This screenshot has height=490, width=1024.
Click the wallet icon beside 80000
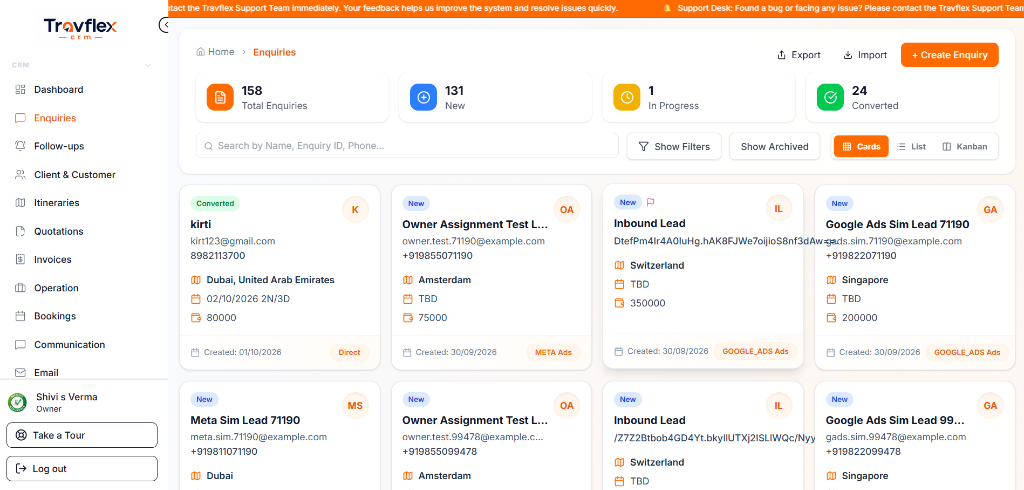(x=195, y=318)
